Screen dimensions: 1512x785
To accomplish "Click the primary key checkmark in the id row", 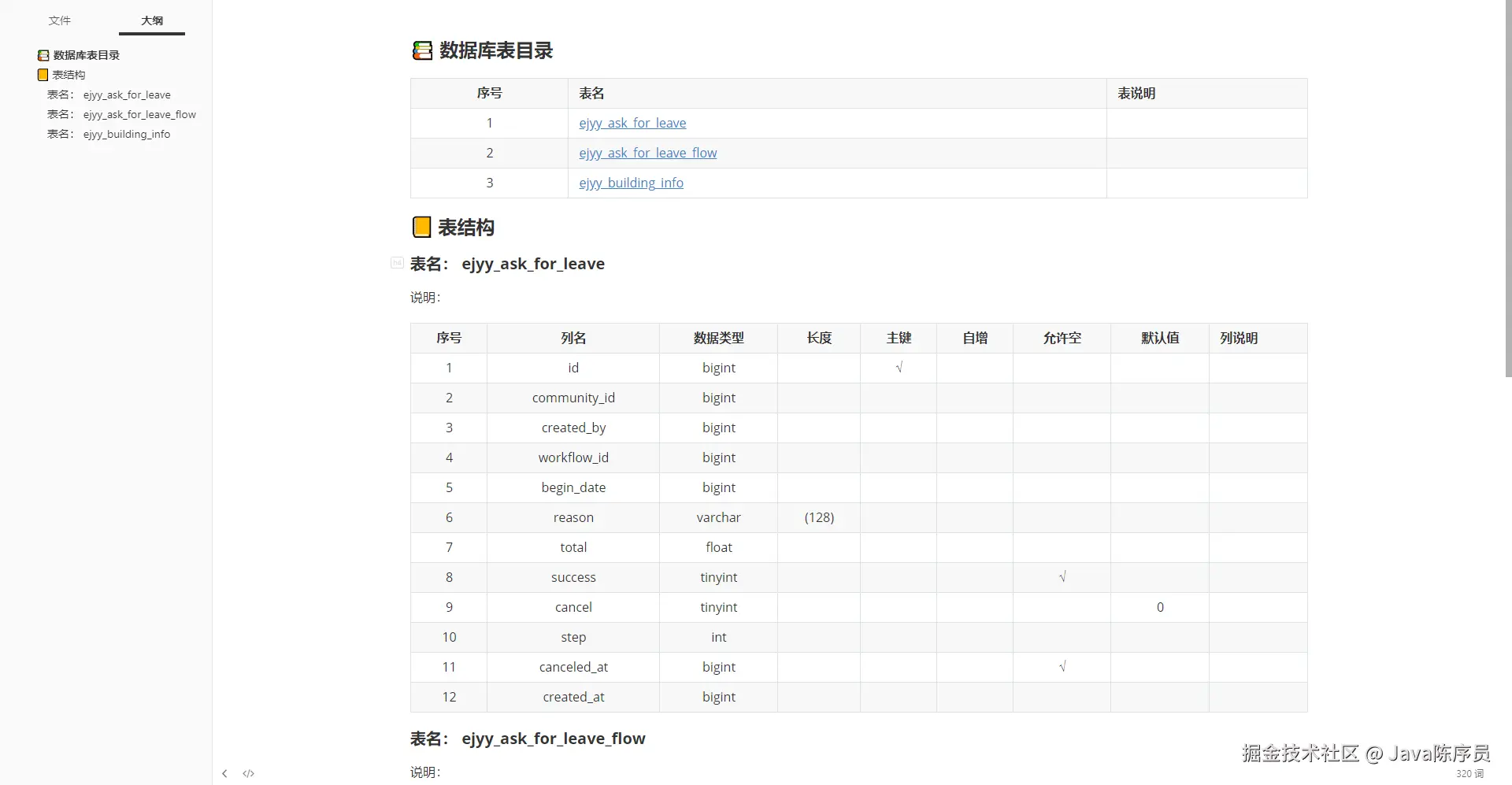I will (899, 368).
